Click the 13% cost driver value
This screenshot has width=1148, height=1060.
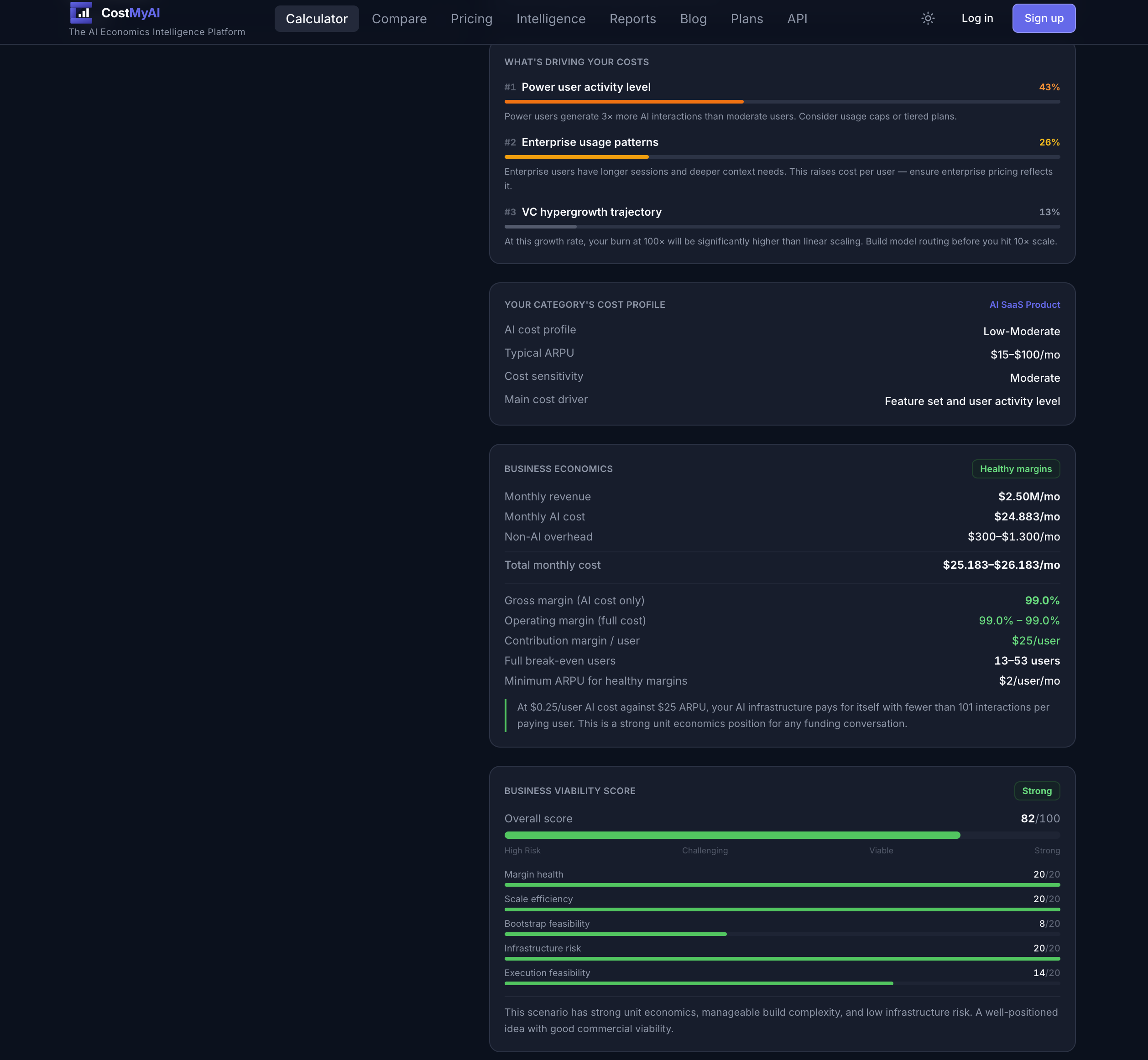click(1049, 212)
